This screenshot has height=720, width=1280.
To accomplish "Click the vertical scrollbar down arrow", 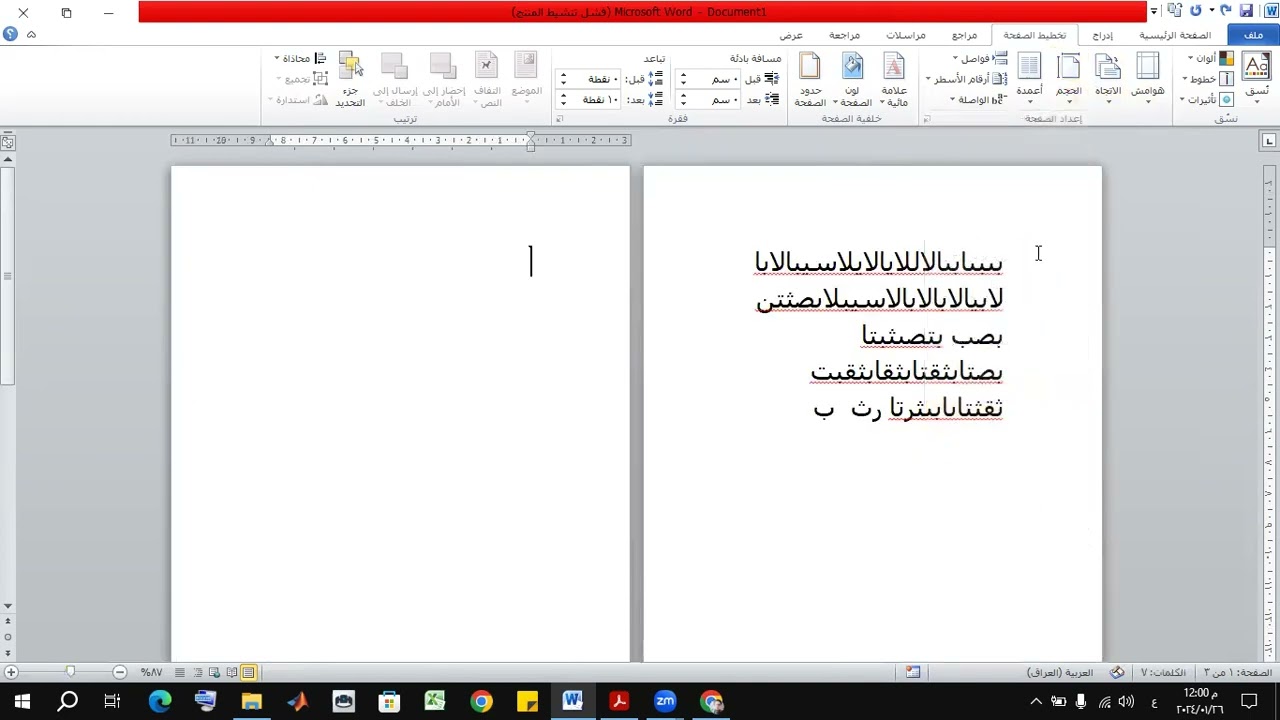I will point(8,607).
